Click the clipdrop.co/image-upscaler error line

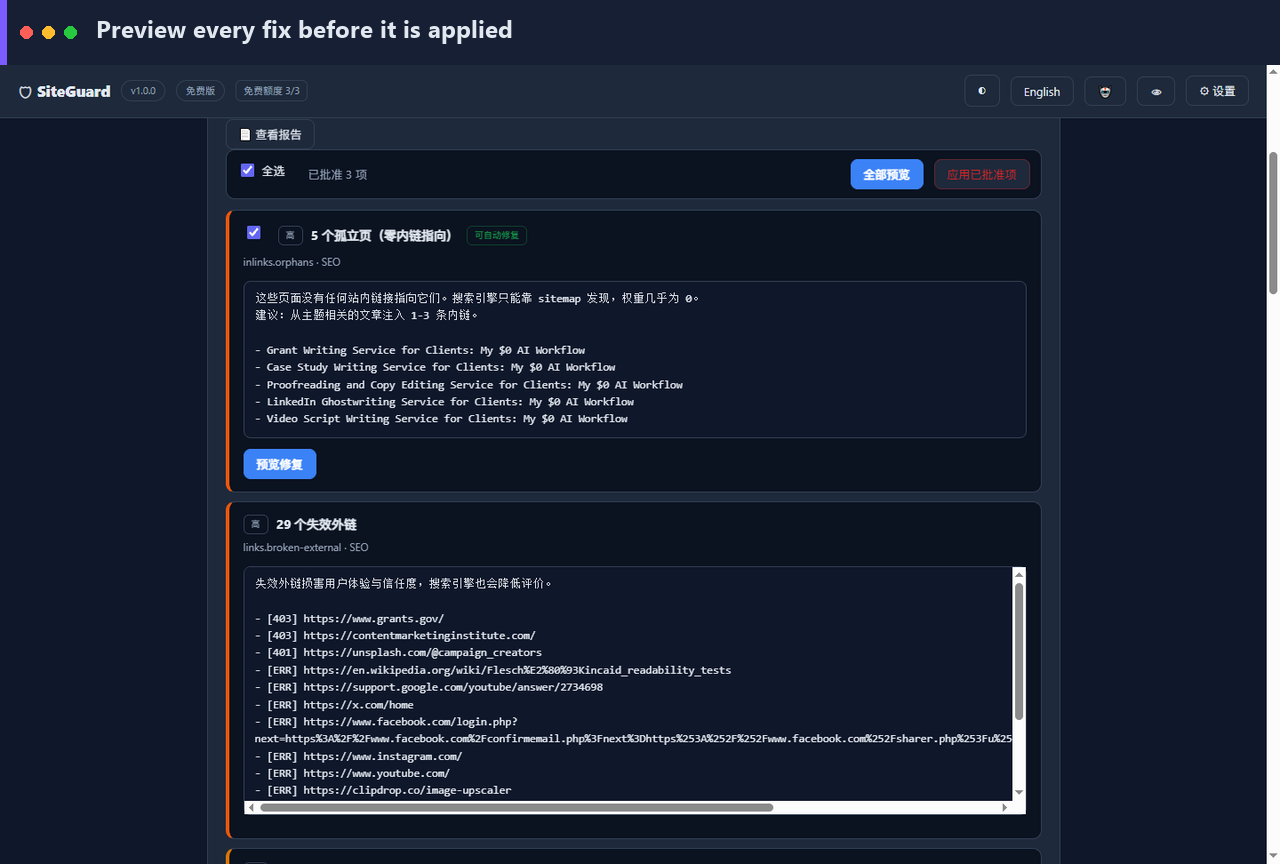click(383, 790)
